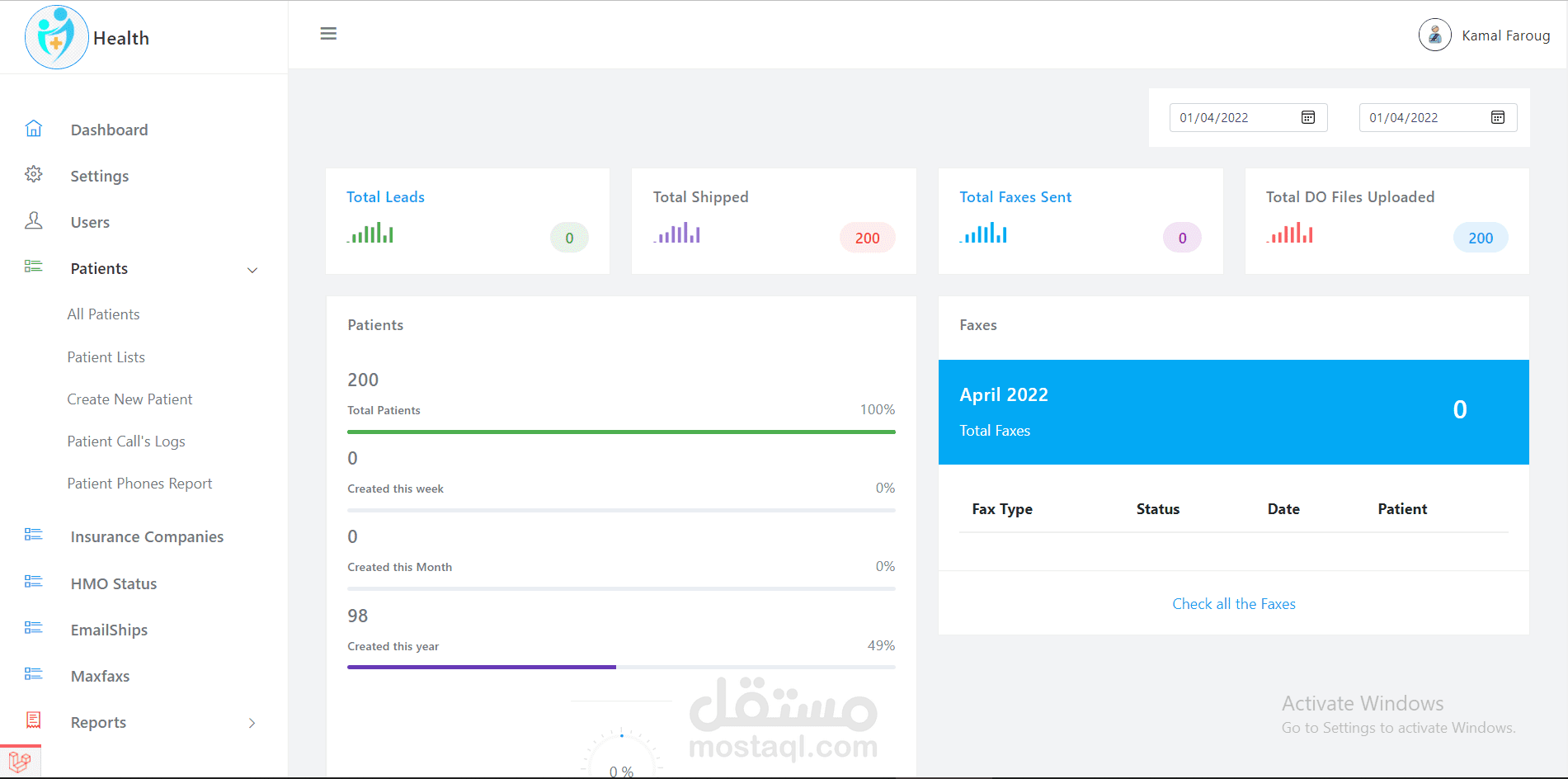The image size is (1568, 779).
Task: Click the Total Faxes Sent card title
Action: pyautogui.click(x=1015, y=197)
